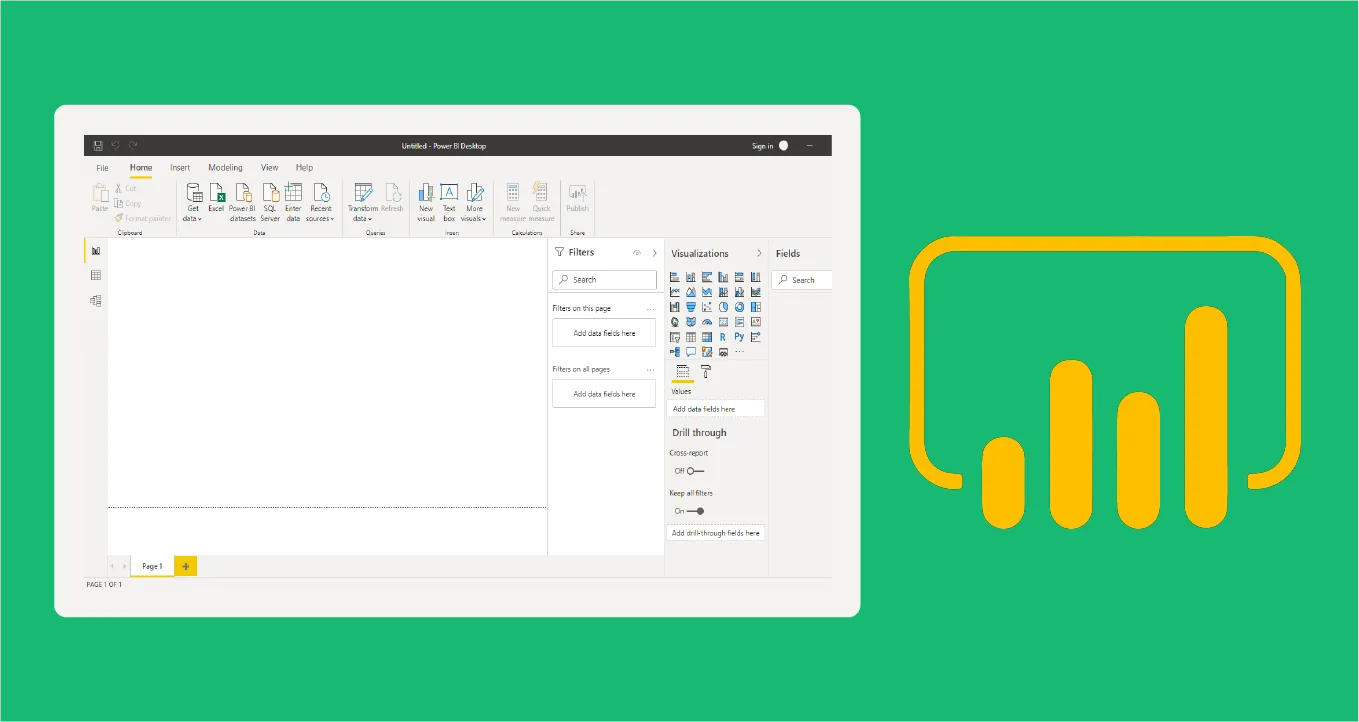Select the Q&A speech bubble visual
Image resolution: width=1359 pixels, height=722 pixels.
[x=691, y=351]
